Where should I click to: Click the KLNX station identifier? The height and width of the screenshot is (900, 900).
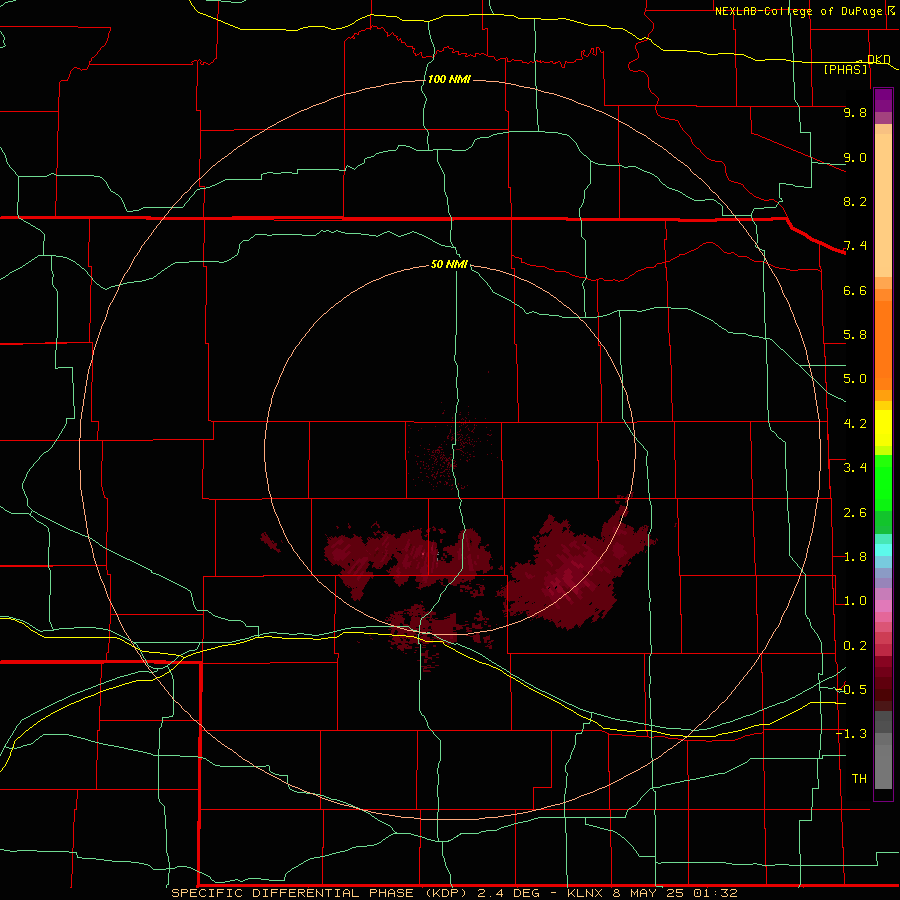(x=585, y=893)
